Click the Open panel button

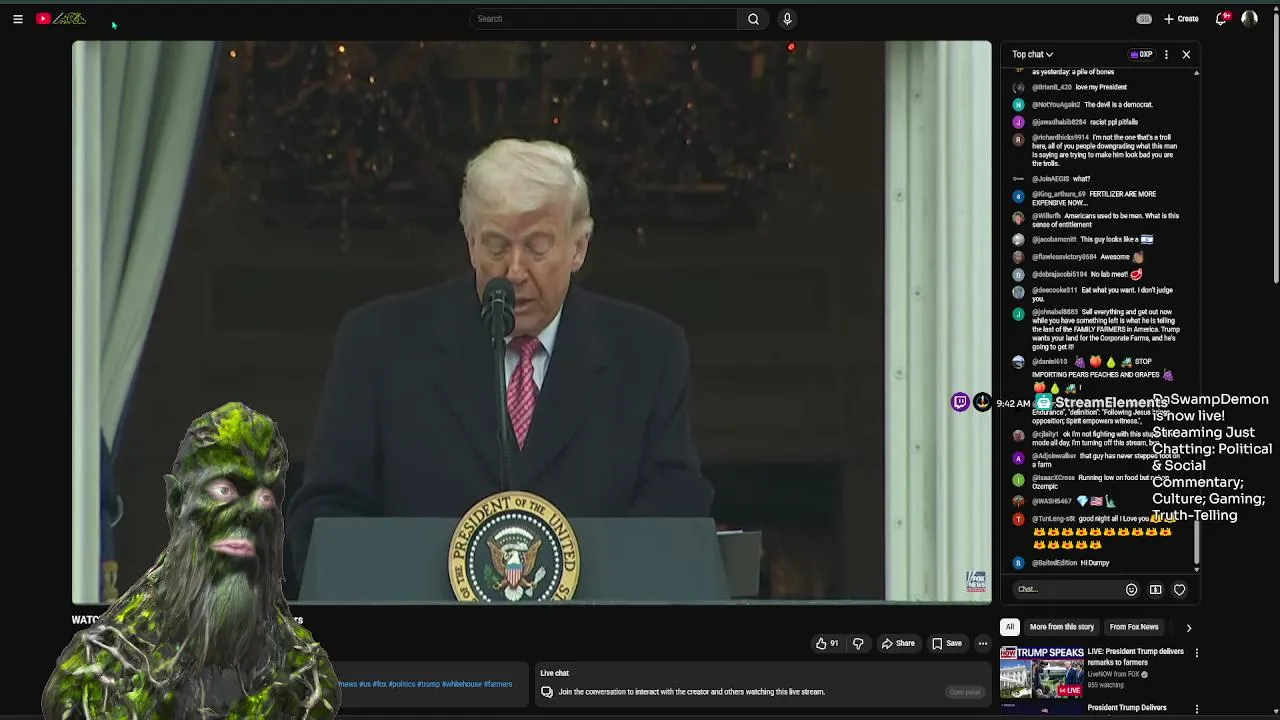click(965, 692)
